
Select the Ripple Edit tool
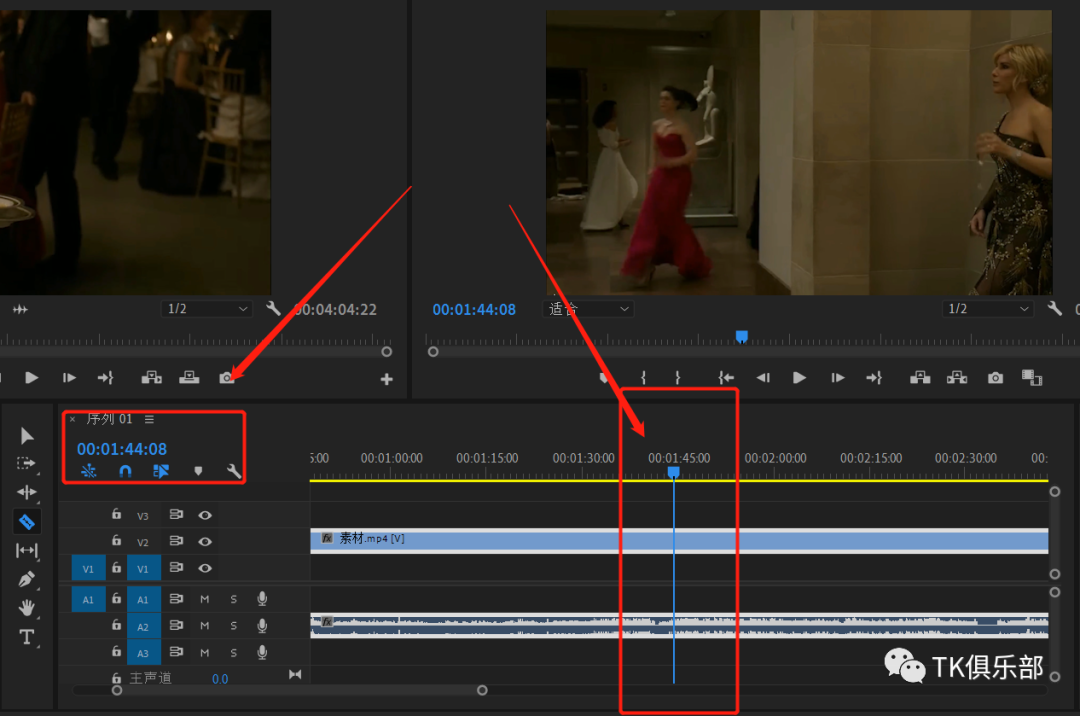27,492
